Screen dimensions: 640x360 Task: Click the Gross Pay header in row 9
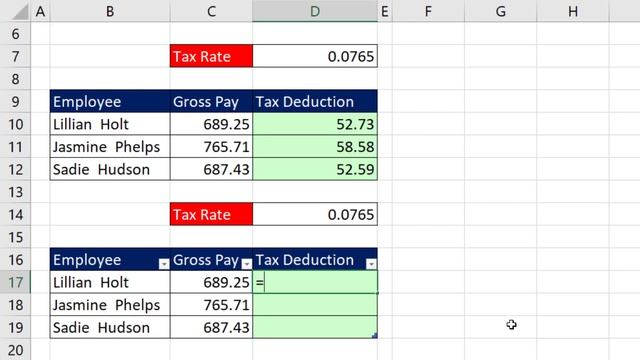tap(211, 101)
